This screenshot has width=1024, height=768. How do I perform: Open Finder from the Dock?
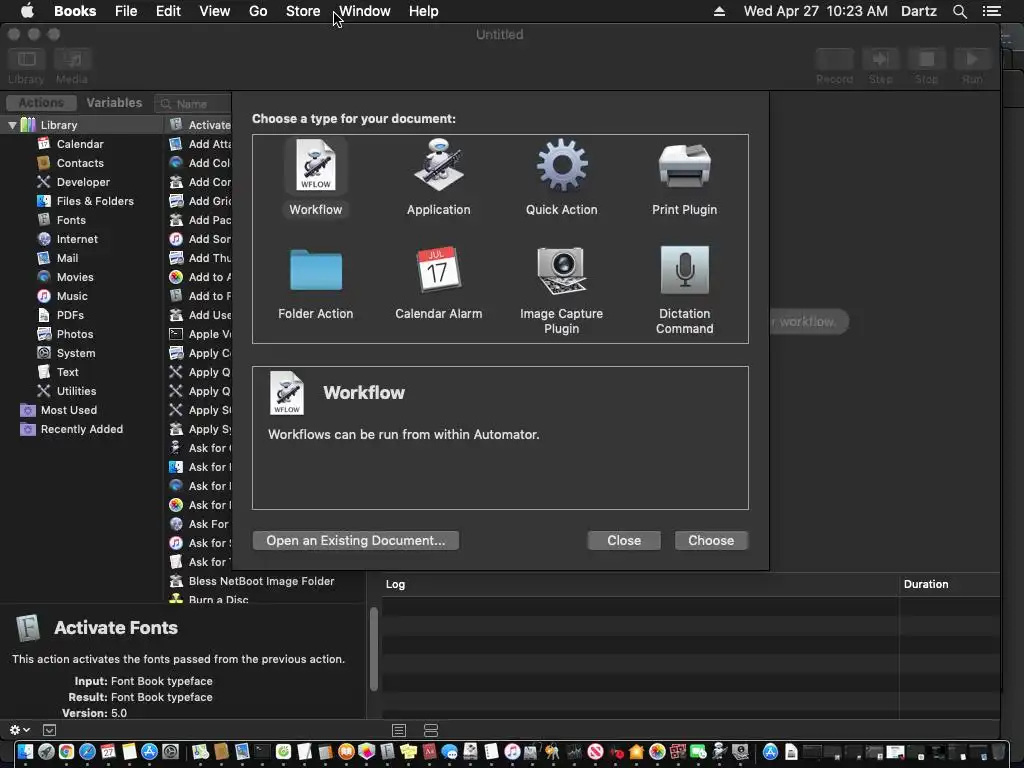25,752
